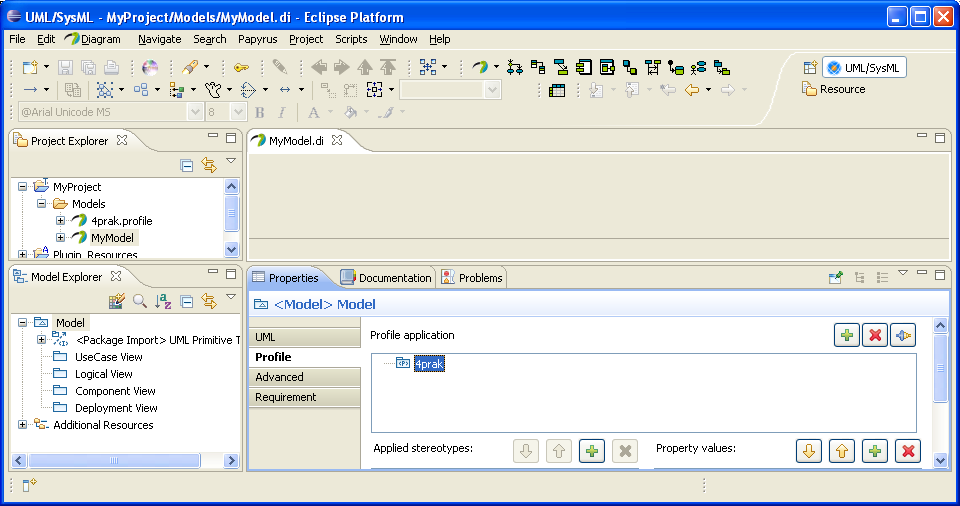960x506 pixels.
Task: Open the Papyrus menu
Action: (x=258, y=39)
